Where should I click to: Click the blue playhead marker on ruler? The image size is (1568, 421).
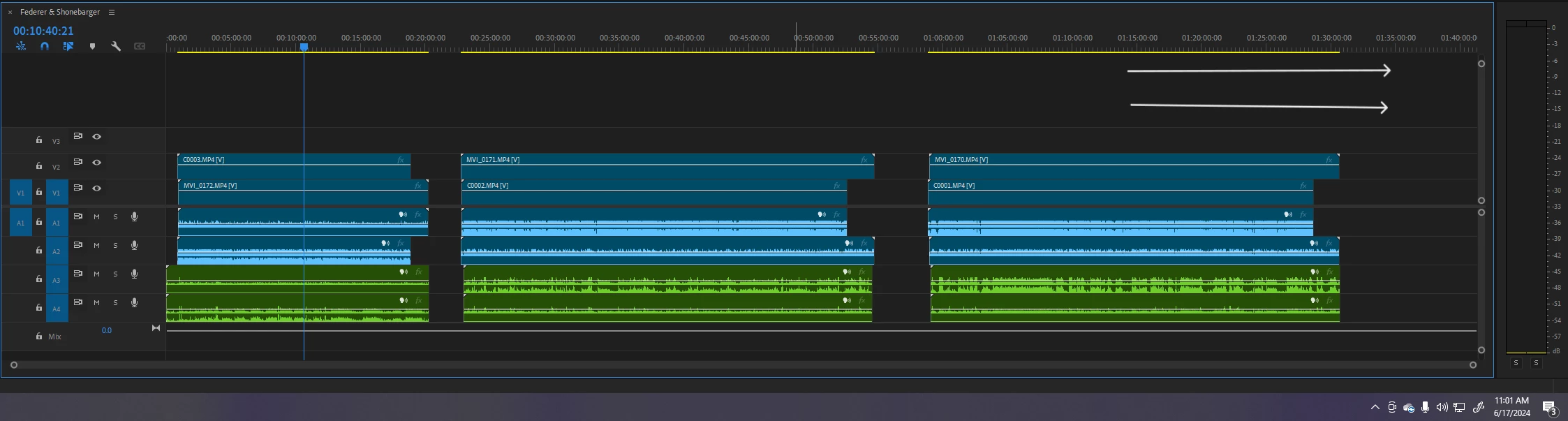(304, 47)
